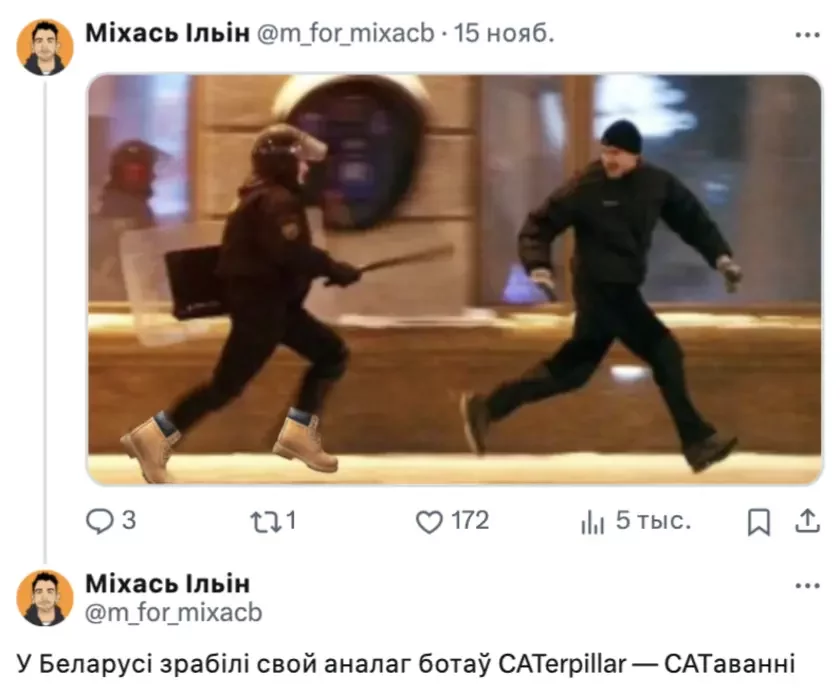Share the tweet via upload-arrow icon

(807, 521)
